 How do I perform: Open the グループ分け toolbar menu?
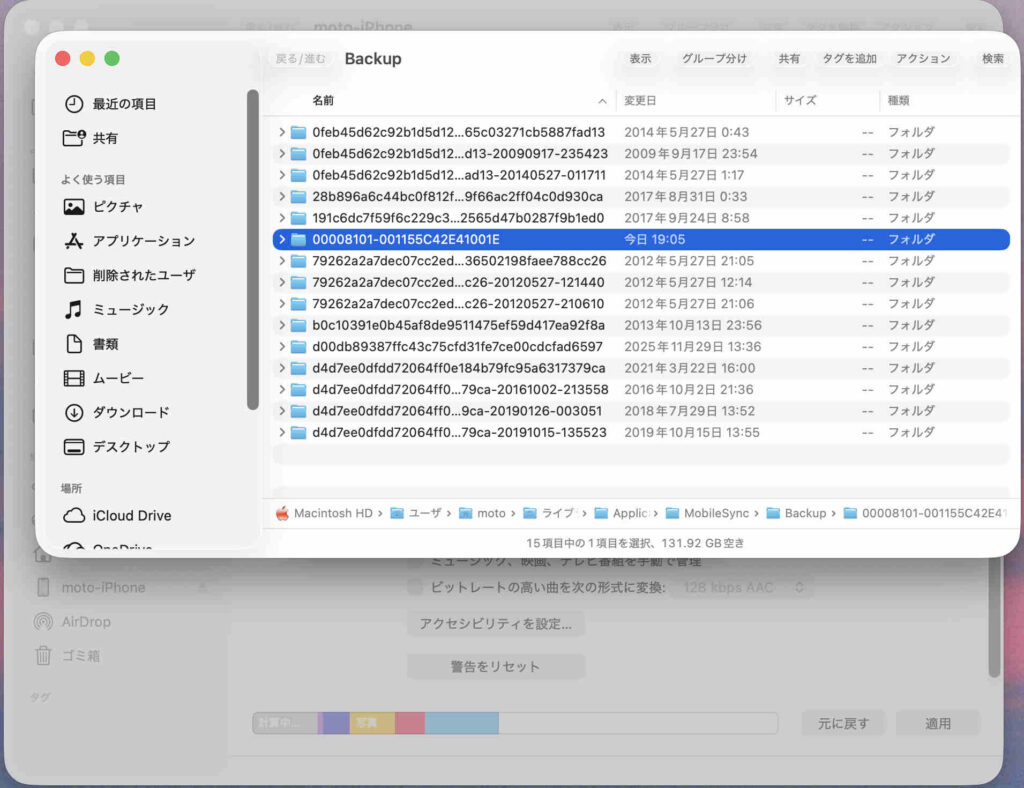tap(714, 59)
